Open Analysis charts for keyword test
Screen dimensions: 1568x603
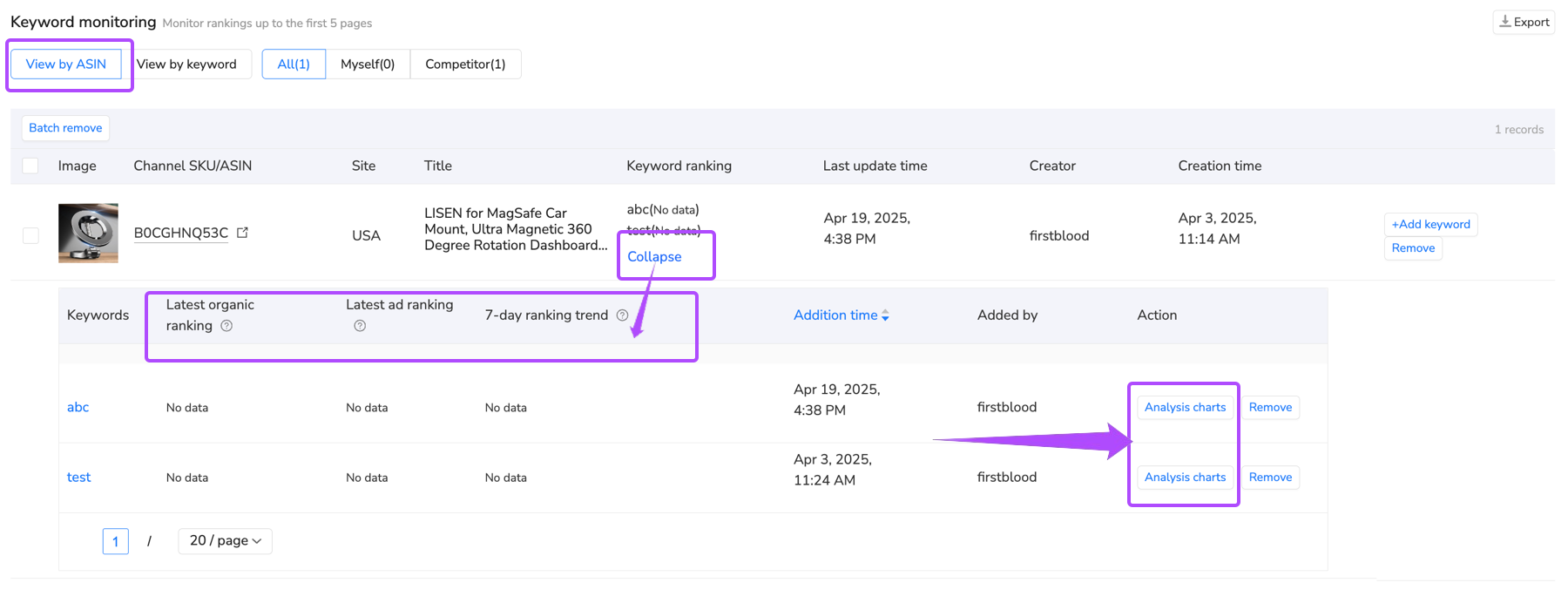tap(1185, 478)
